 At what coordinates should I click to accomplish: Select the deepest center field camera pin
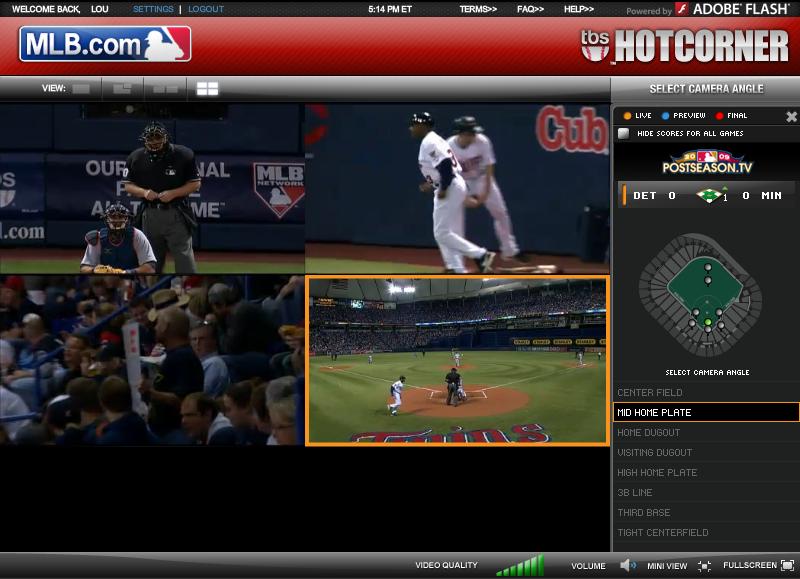point(708,267)
